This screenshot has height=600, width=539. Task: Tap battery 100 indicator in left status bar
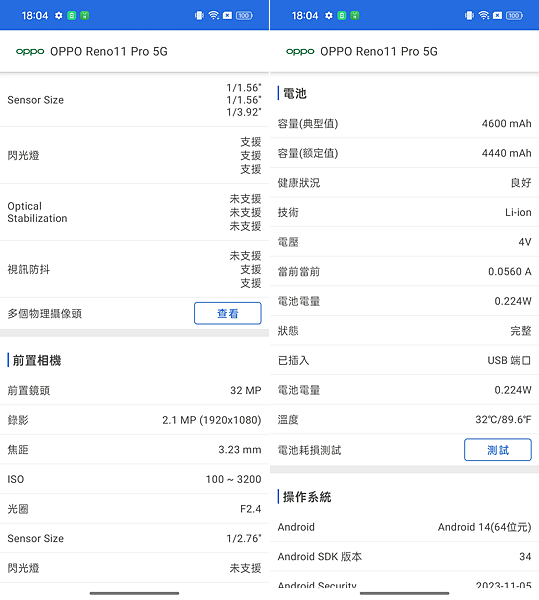pos(244,16)
